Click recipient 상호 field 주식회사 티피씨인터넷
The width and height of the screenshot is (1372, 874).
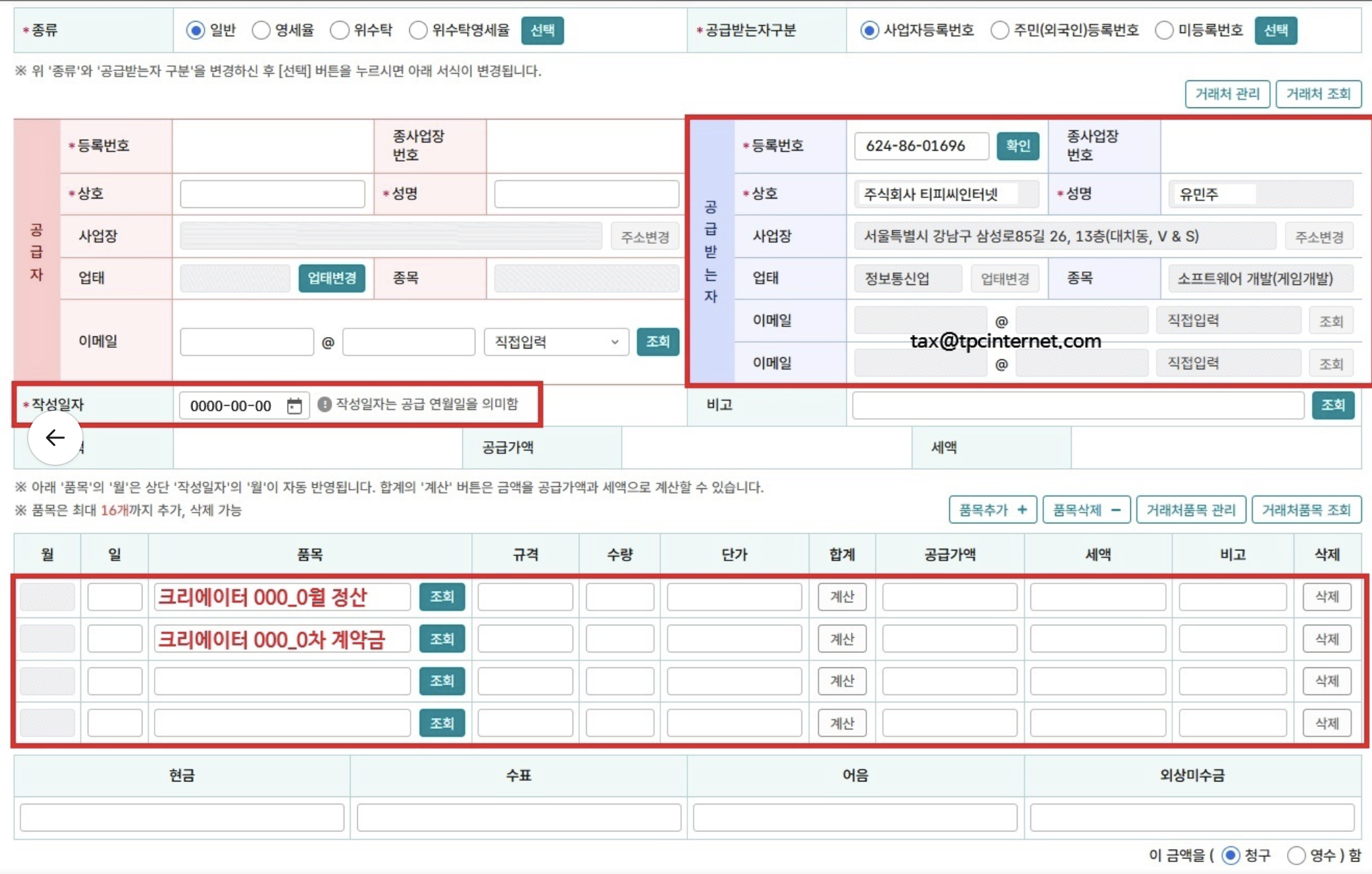pos(946,194)
